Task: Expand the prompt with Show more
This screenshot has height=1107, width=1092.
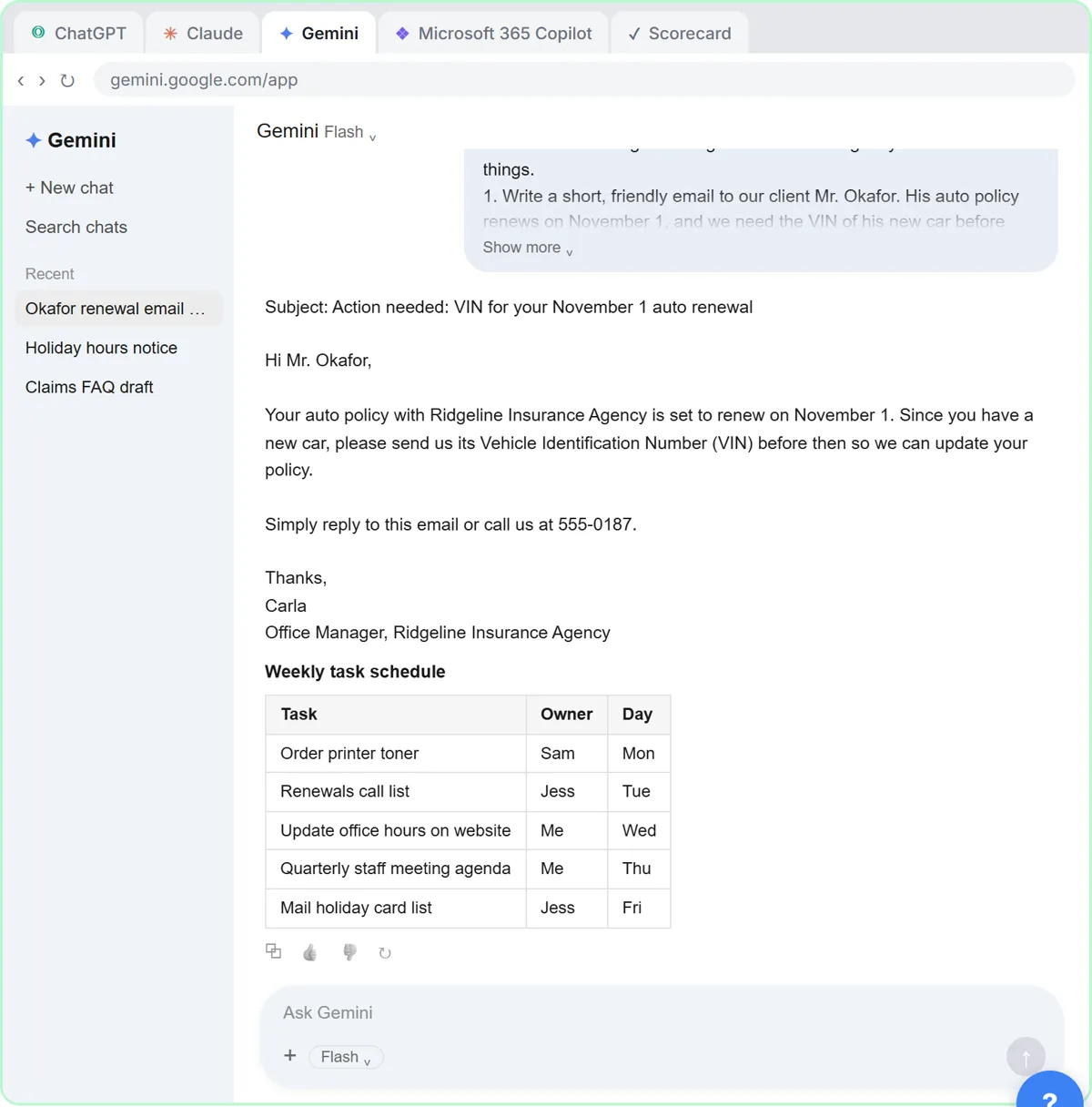Action: coord(528,248)
